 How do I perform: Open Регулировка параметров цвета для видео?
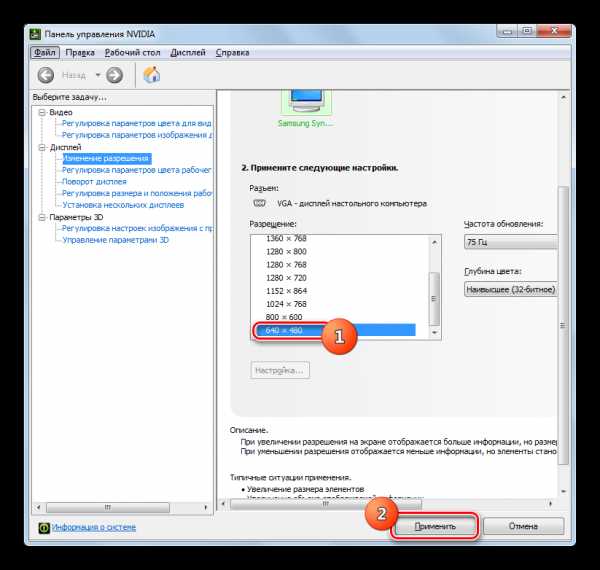tap(137, 123)
